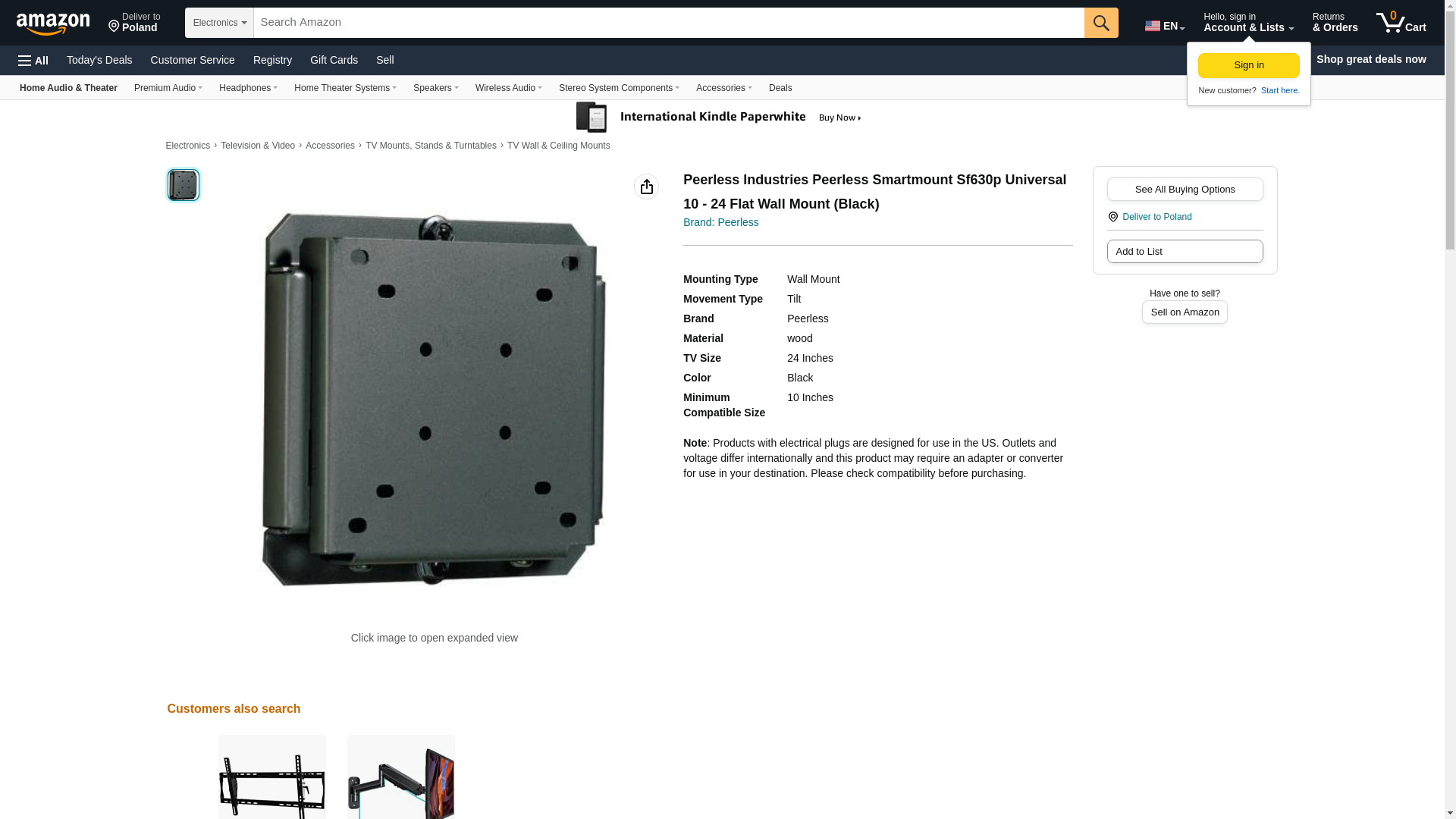Image resolution: width=1456 pixels, height=819 pixels.
Task: Click the Amazon logo
Action: pyautogui.click(x=53, y=24)
